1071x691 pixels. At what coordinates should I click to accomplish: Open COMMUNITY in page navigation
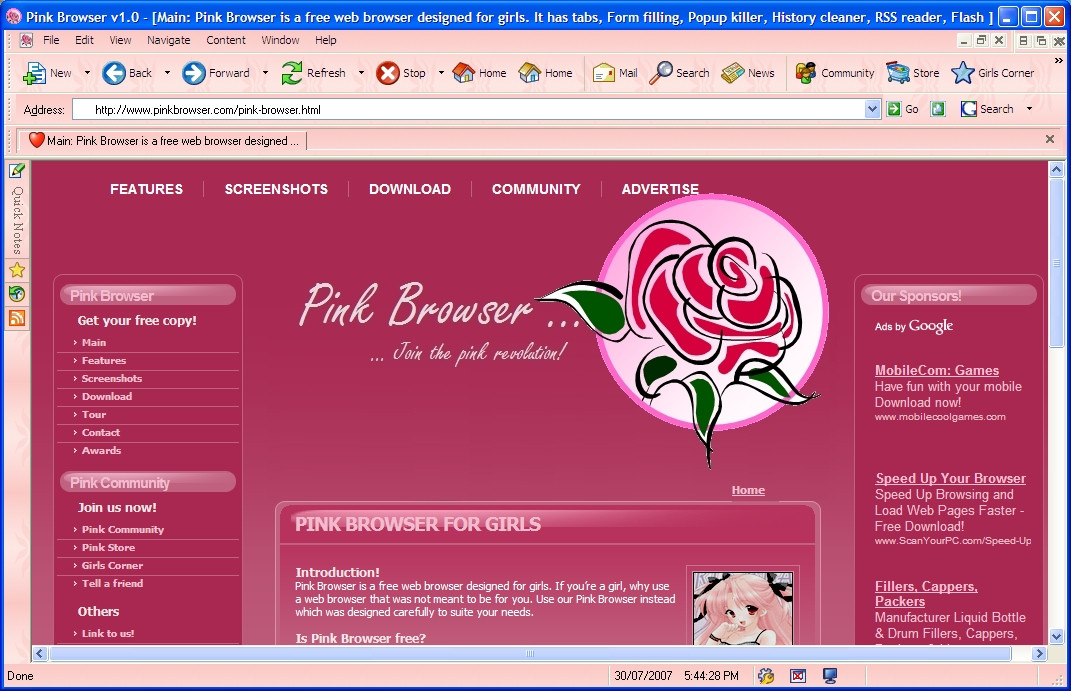(536, 189)
